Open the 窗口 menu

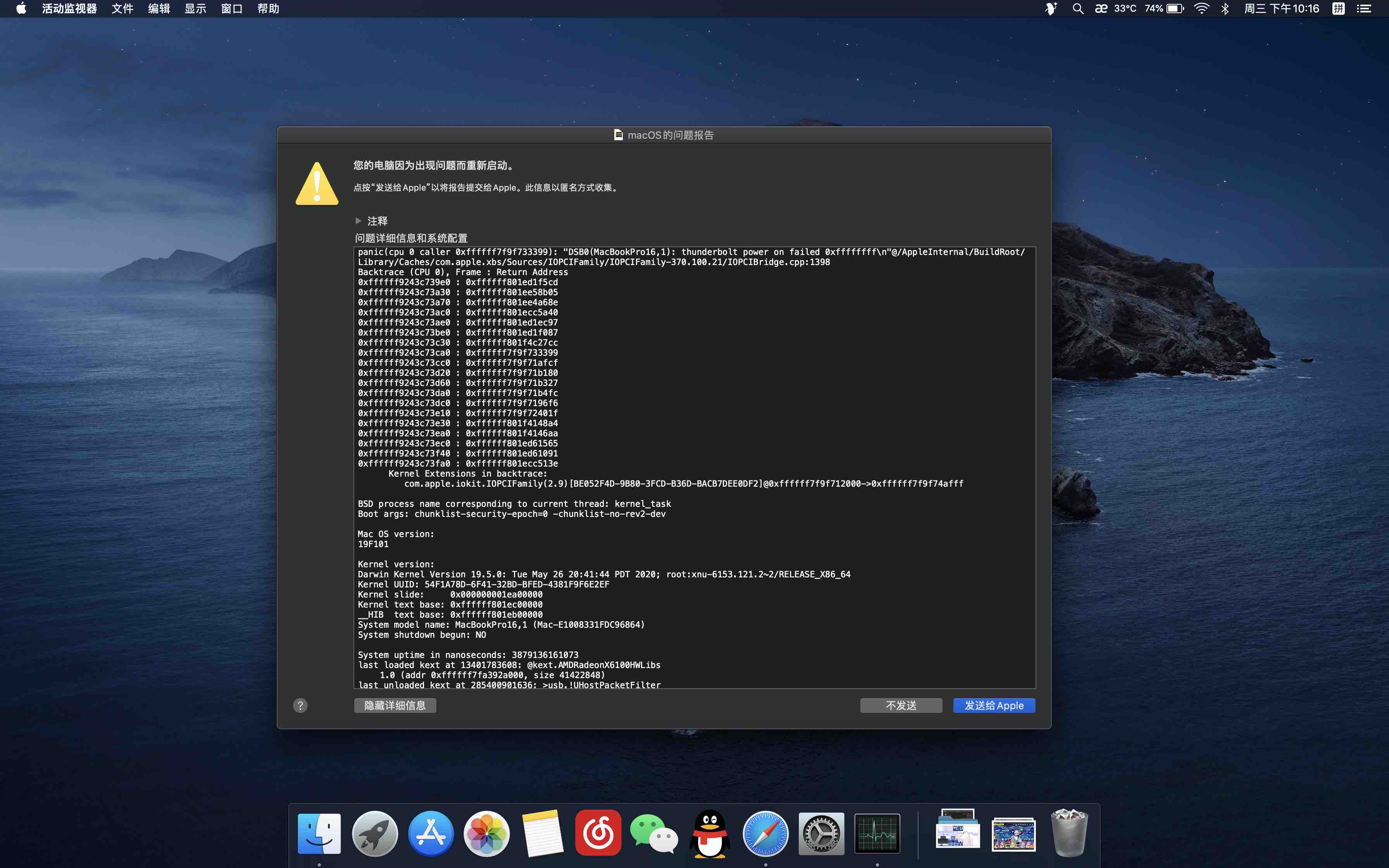[x=231, y=9]
